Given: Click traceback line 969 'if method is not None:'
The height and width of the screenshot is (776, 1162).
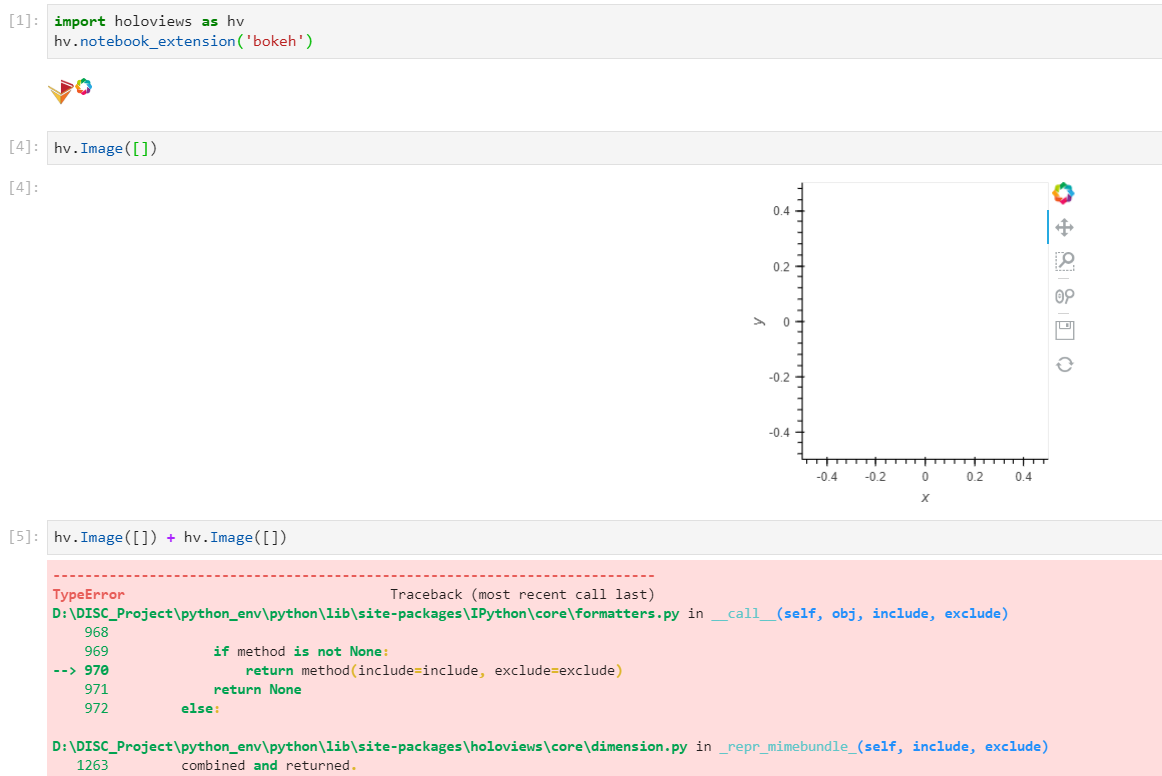Looking at the screenshot, I should (x=236, y=651).
